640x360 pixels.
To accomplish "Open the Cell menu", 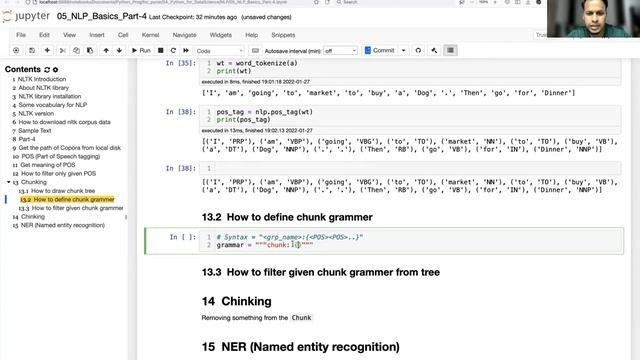I will [123, 35].
